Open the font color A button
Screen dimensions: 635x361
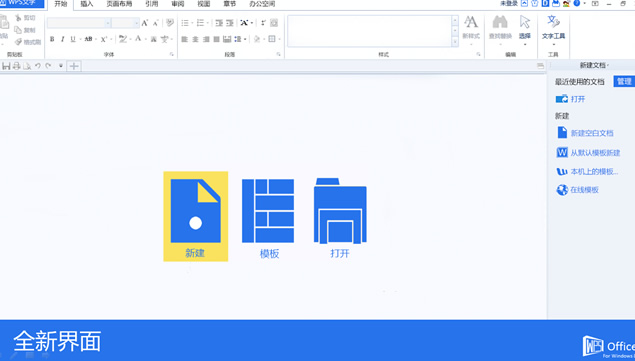tap(138, 38)
